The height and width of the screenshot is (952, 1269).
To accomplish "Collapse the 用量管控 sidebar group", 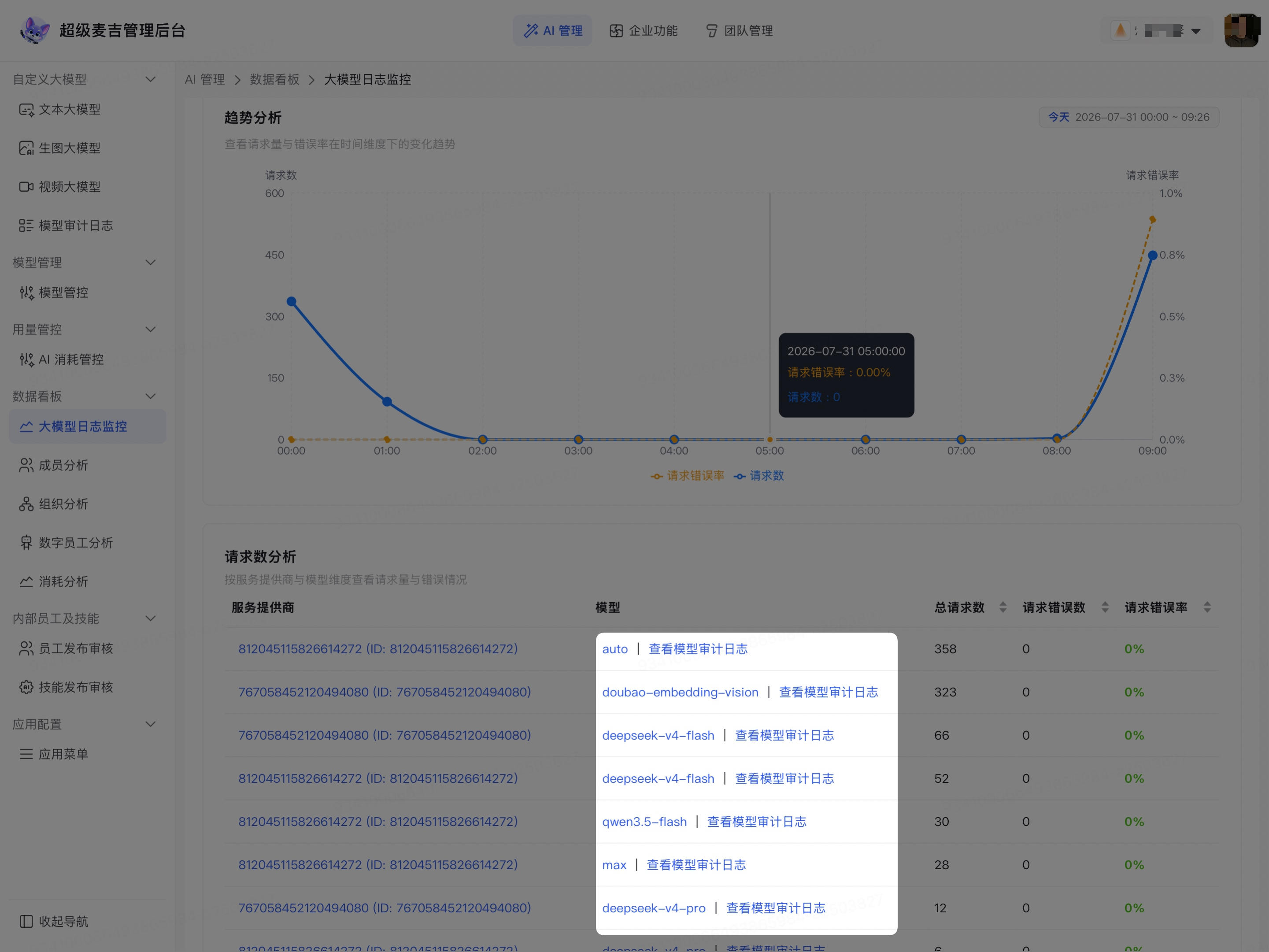I will (x=150, y=330).
